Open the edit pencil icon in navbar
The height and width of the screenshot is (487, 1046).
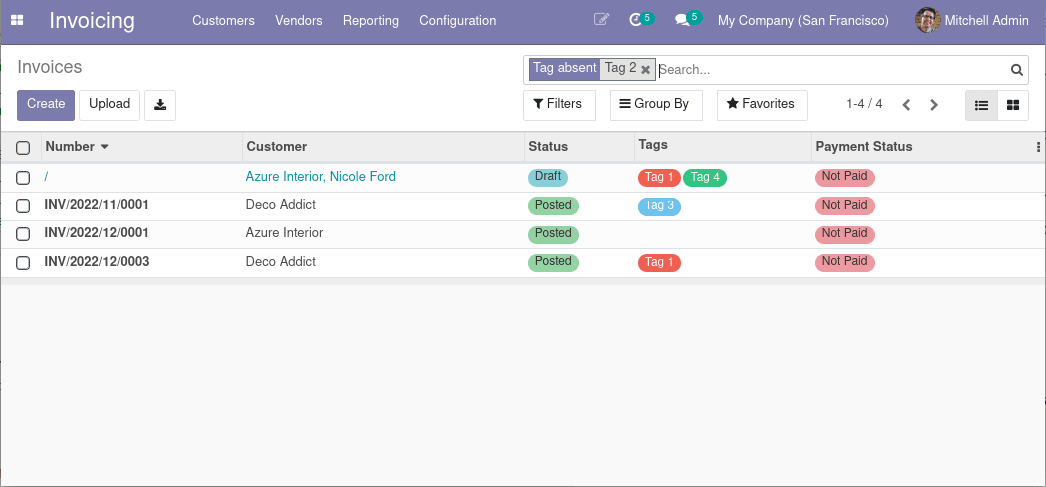601,20
